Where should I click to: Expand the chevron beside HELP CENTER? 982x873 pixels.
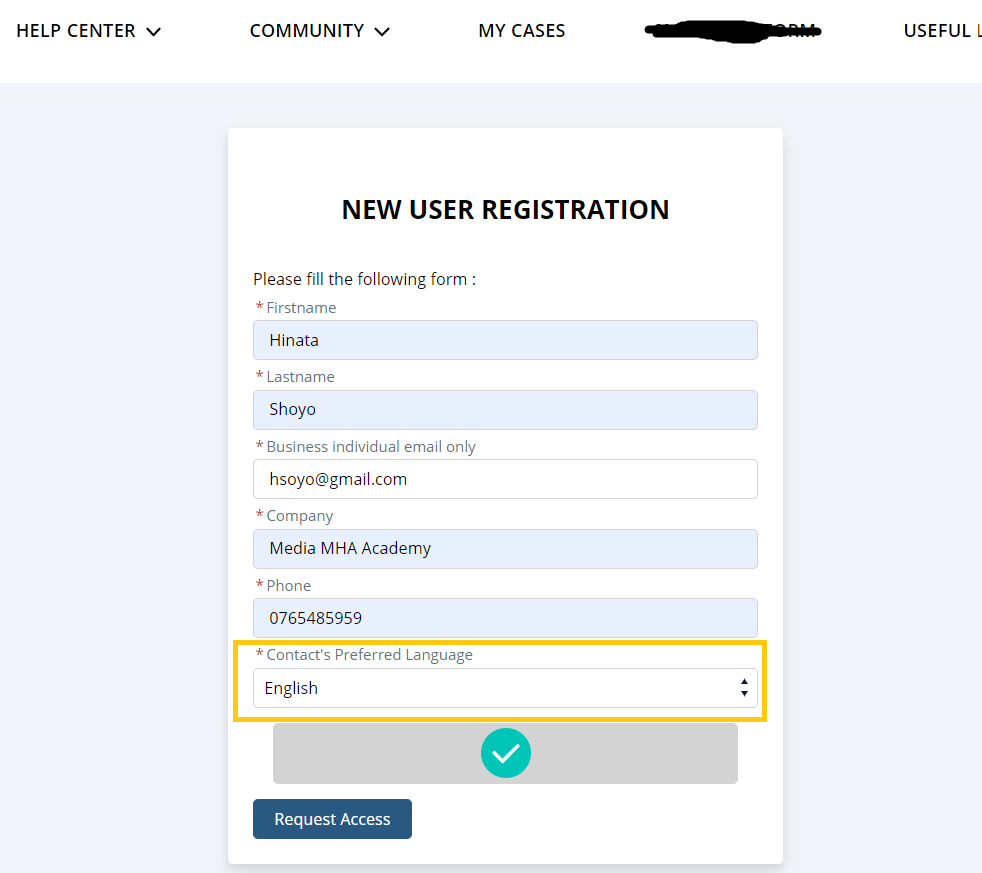pos(153,32)
